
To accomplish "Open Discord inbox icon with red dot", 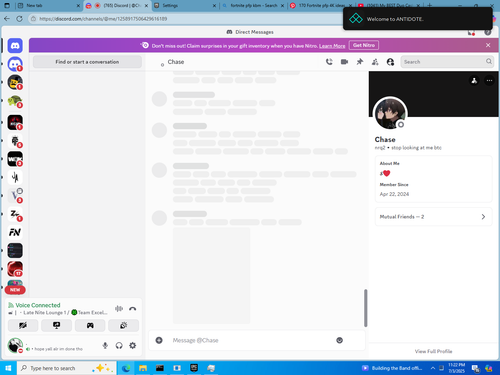I will (x=471, y=32).
